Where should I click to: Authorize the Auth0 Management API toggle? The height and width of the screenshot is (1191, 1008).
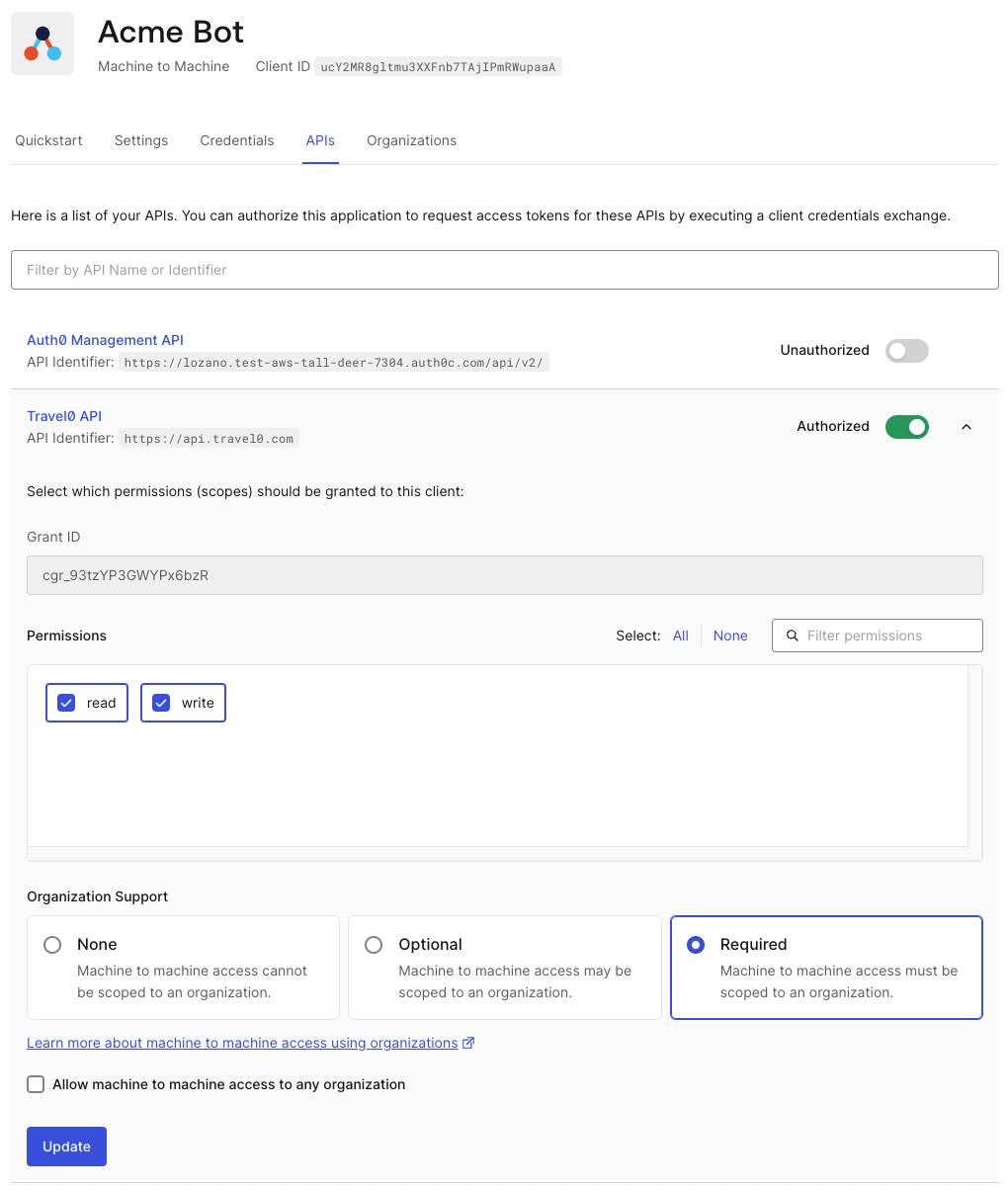pyautogui.click(x=907, y=350)
